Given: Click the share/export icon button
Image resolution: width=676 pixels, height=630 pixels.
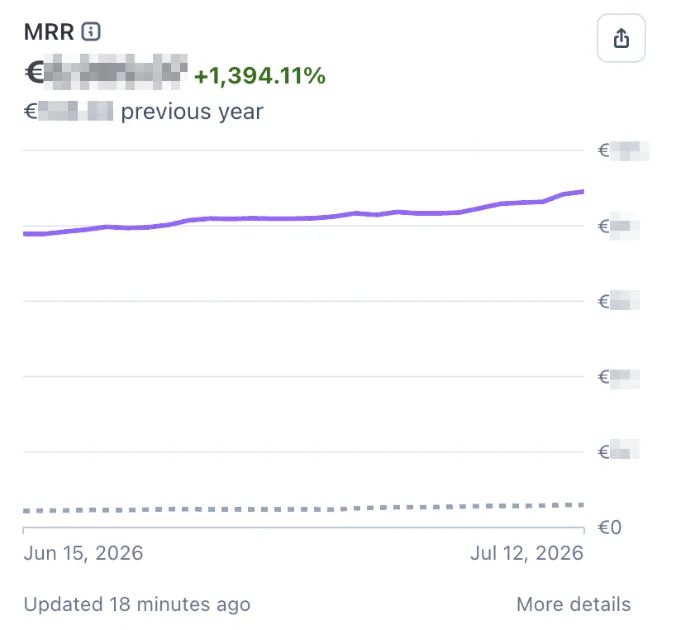Looking at the screenshot, I should 621,38.
